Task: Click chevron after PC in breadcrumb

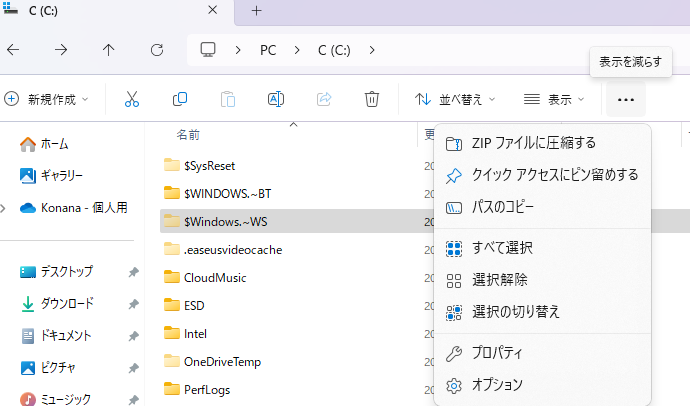Action: coord(297,50)
